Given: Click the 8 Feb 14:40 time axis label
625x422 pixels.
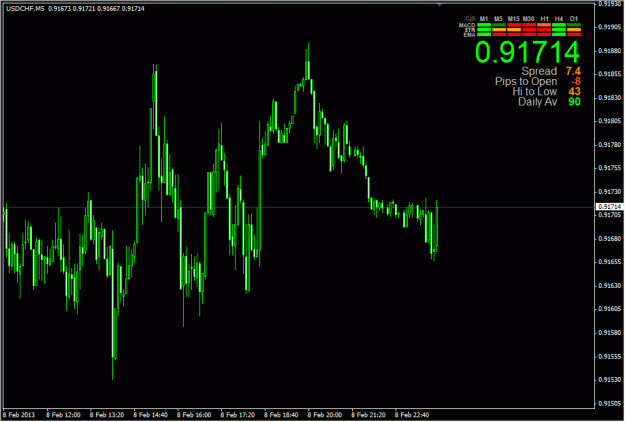Looking at the screenshot, I should 150,415.
